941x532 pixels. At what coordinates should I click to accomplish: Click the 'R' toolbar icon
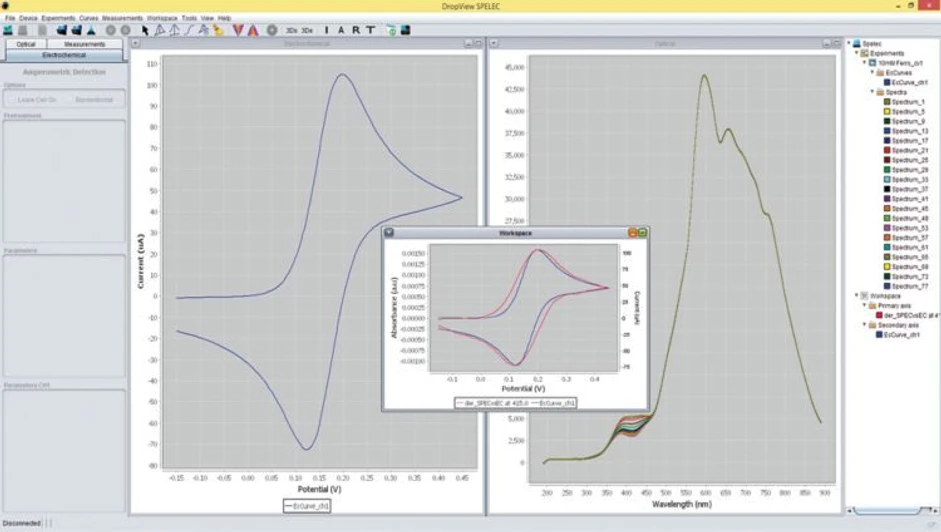point(356,30)
